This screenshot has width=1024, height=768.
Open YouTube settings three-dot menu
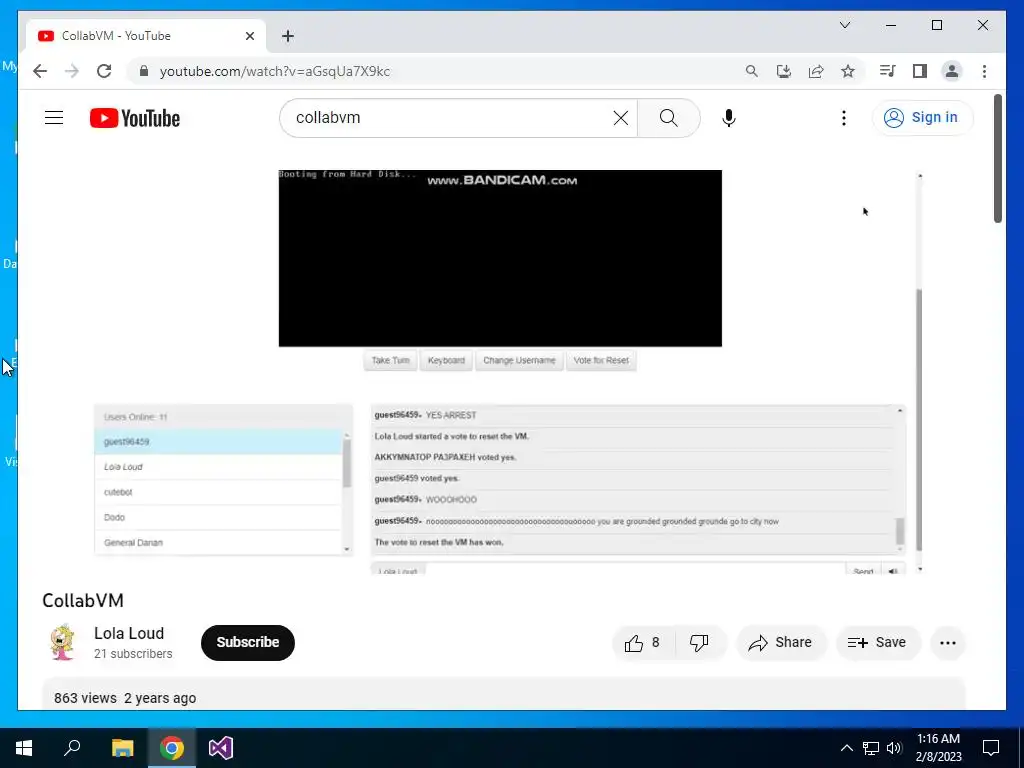844,118
